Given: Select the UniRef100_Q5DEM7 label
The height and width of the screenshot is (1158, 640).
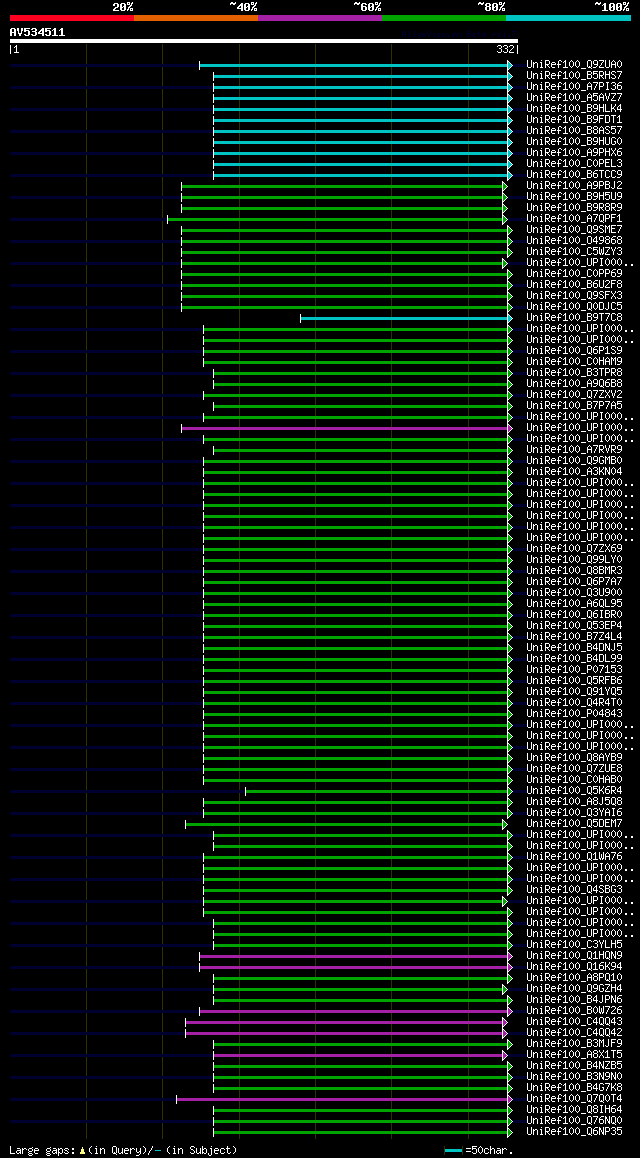Looking at the screenshot, I should pyautogui.click(x=574, y=824).
